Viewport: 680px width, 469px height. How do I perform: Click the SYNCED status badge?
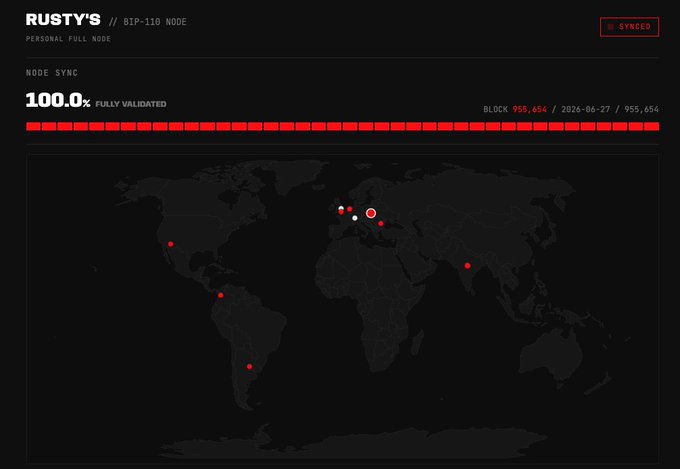coord(629,27)
